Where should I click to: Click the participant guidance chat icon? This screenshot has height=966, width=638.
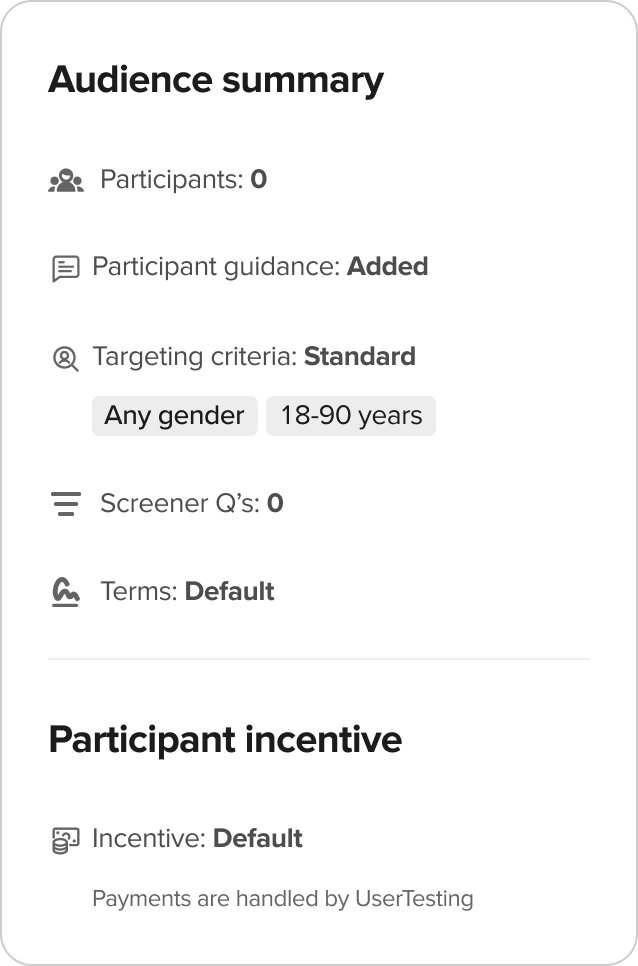coord(65,269)
